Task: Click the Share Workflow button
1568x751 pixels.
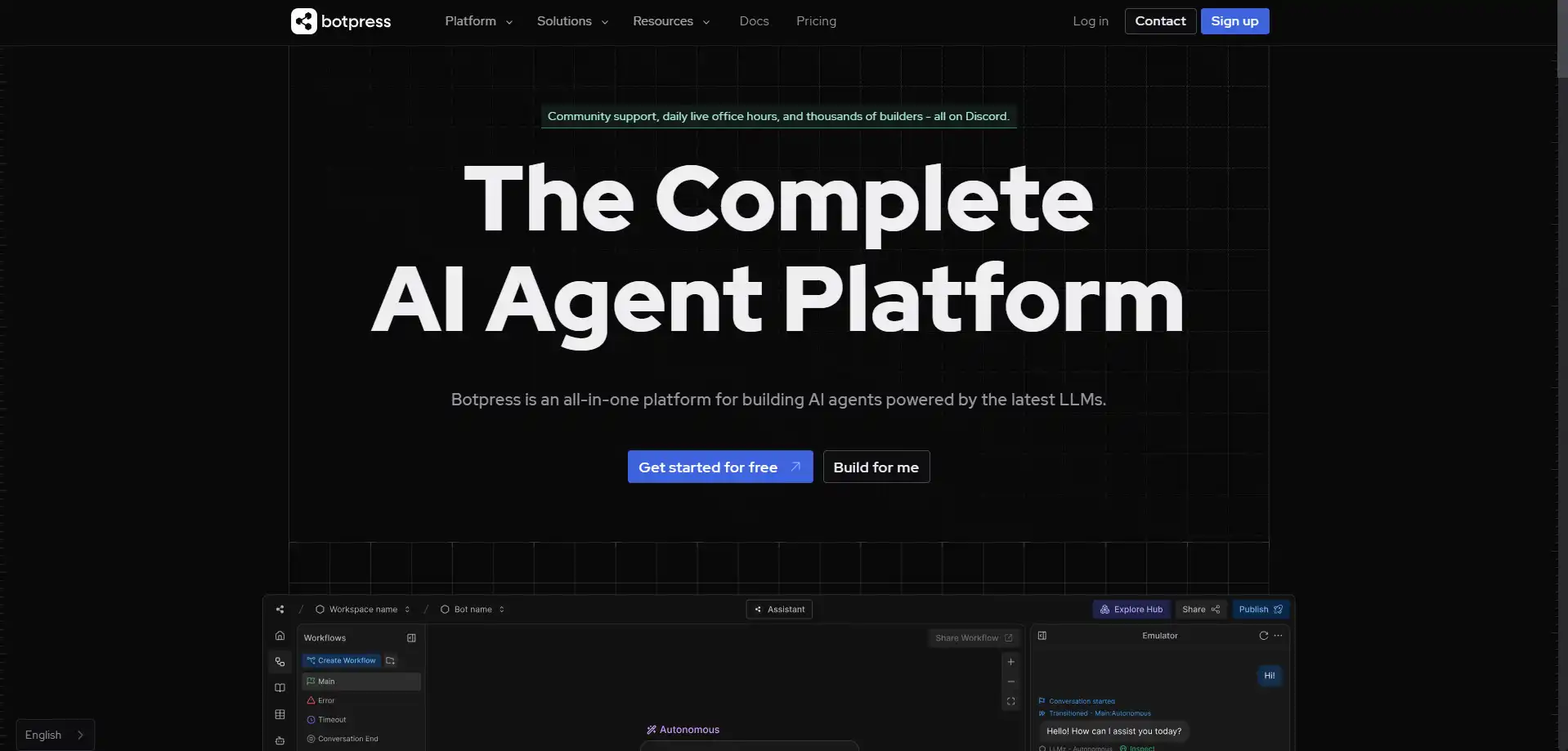Action: point(974,638)
